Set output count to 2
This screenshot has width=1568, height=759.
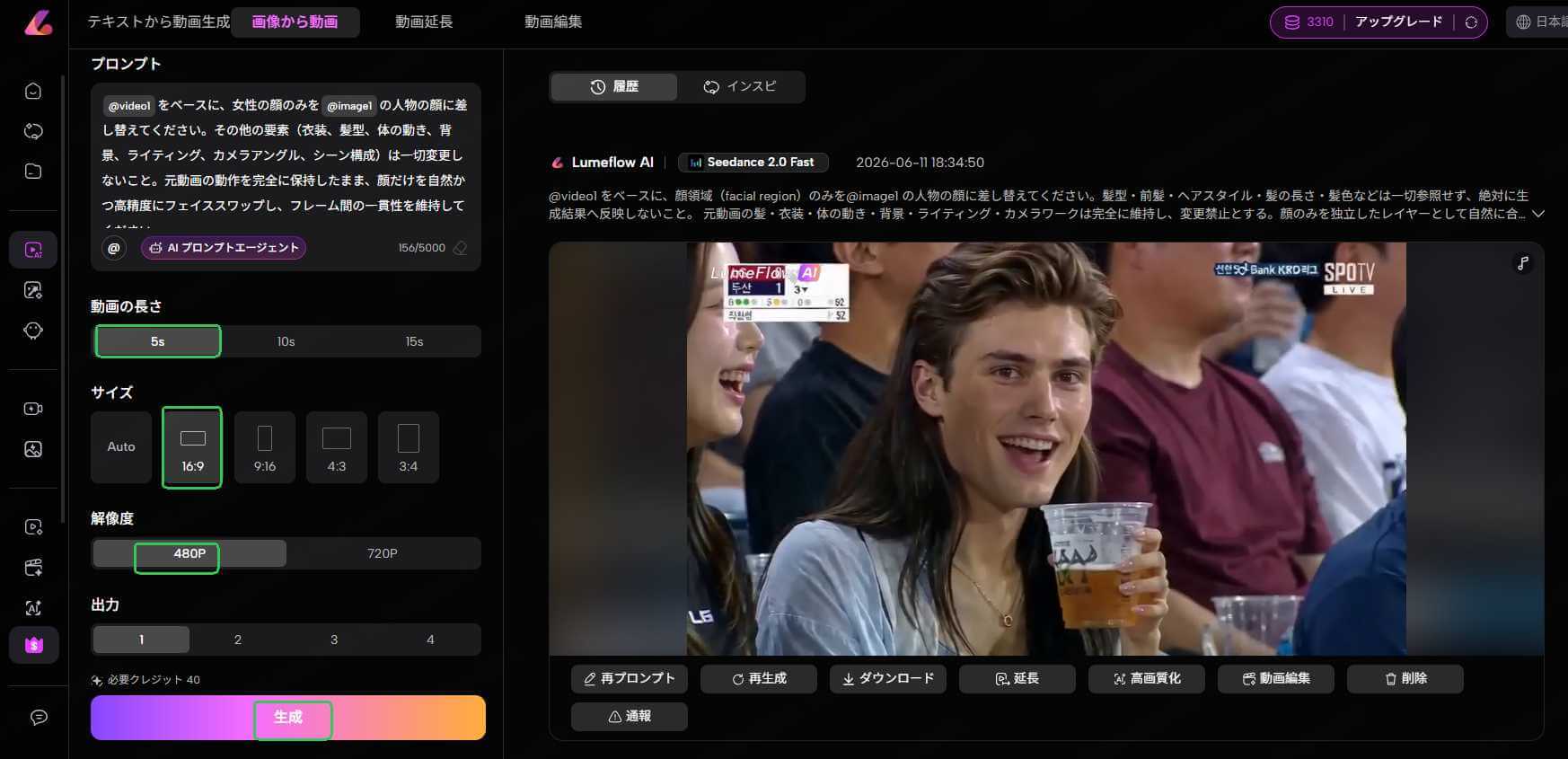tap(238, 640)
